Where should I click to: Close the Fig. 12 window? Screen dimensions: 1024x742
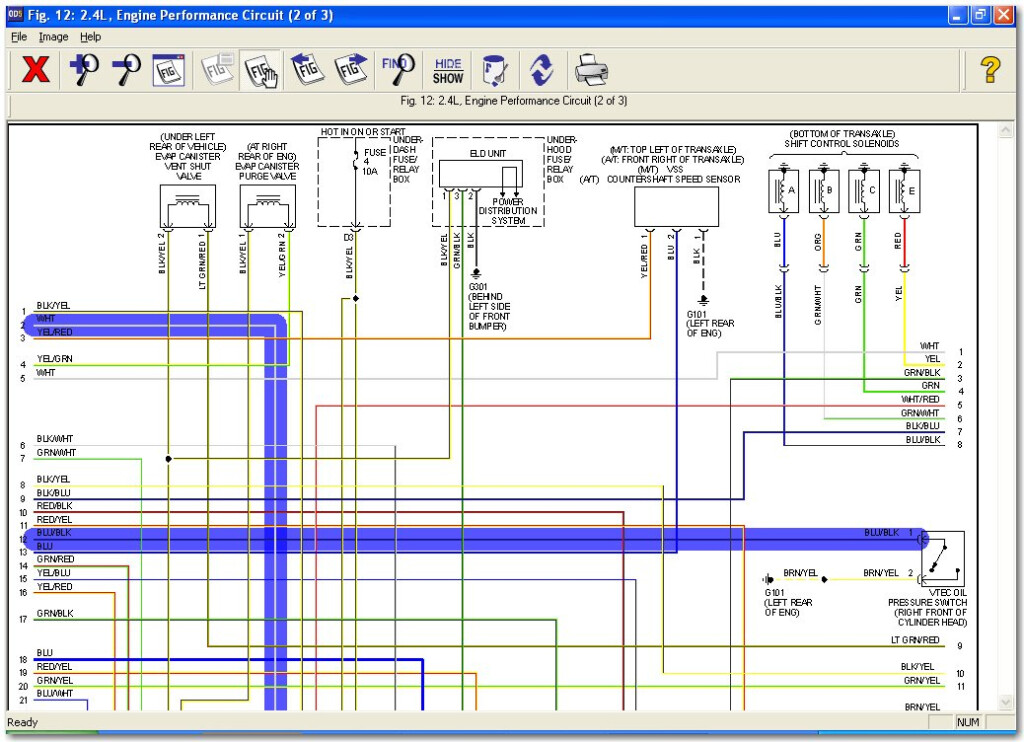(x=1003, y=15)
